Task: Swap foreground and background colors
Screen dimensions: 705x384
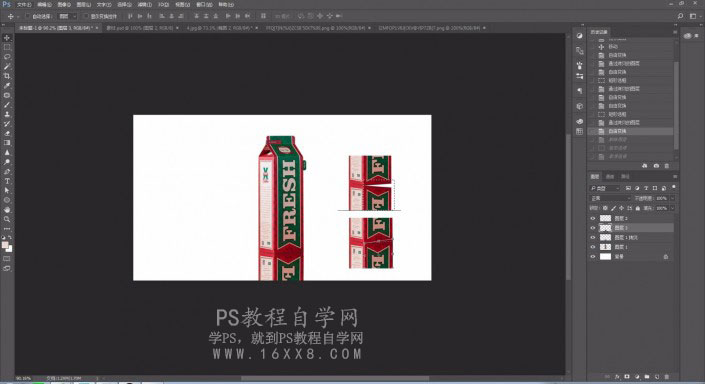Action: [x=10, y=238]
